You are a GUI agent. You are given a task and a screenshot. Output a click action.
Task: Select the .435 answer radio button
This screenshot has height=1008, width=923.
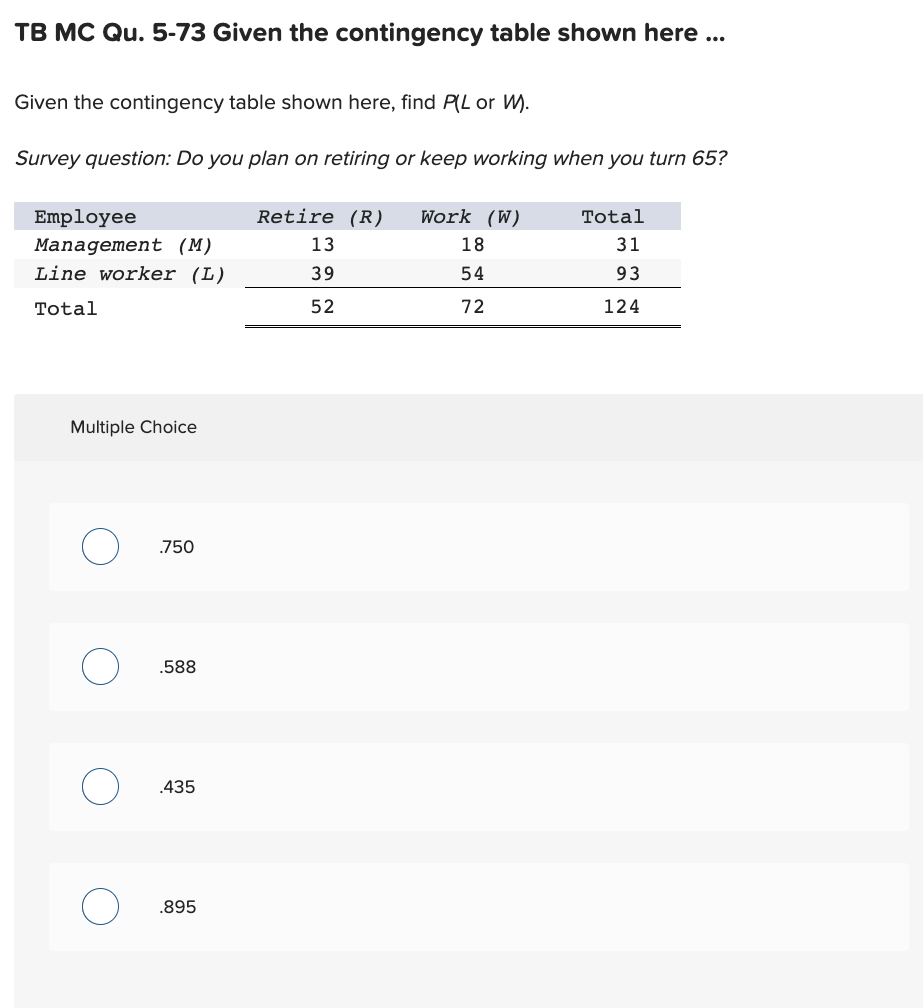[99, 786]
